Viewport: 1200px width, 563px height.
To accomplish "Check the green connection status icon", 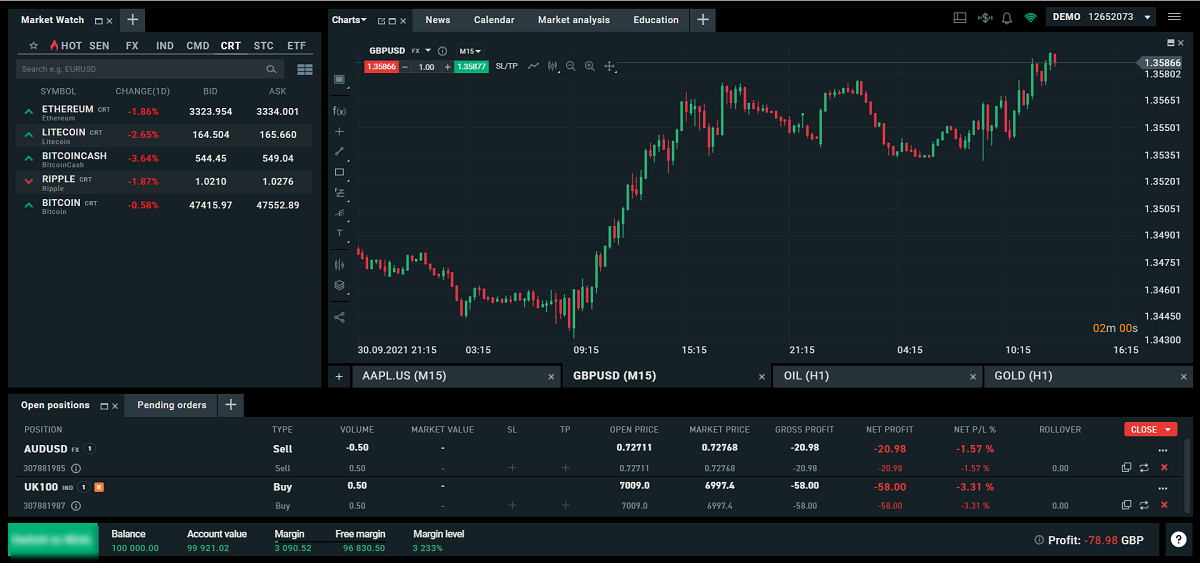I will (1030, 17).
